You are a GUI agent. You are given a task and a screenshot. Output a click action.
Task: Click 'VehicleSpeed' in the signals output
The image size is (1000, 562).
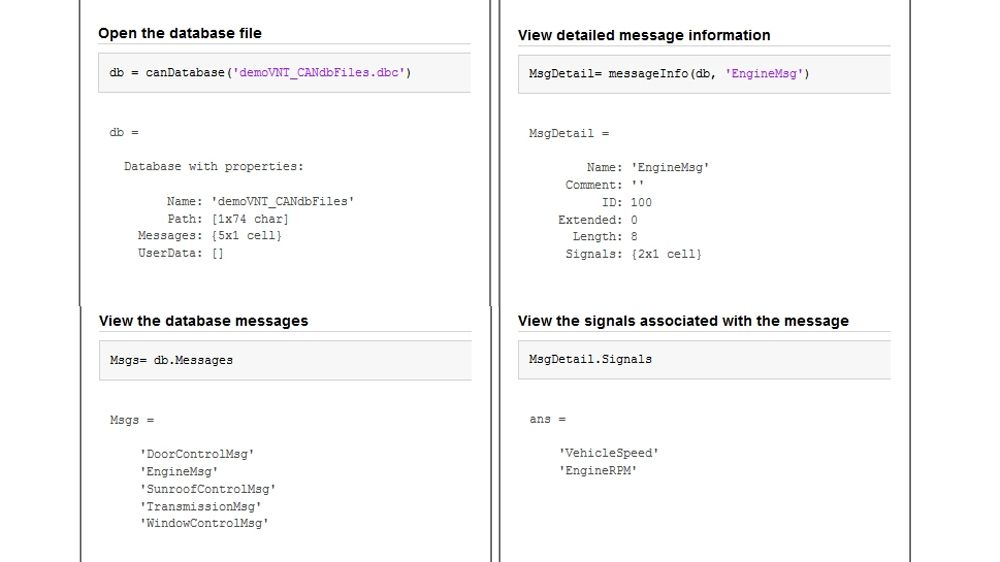(609, 453)
